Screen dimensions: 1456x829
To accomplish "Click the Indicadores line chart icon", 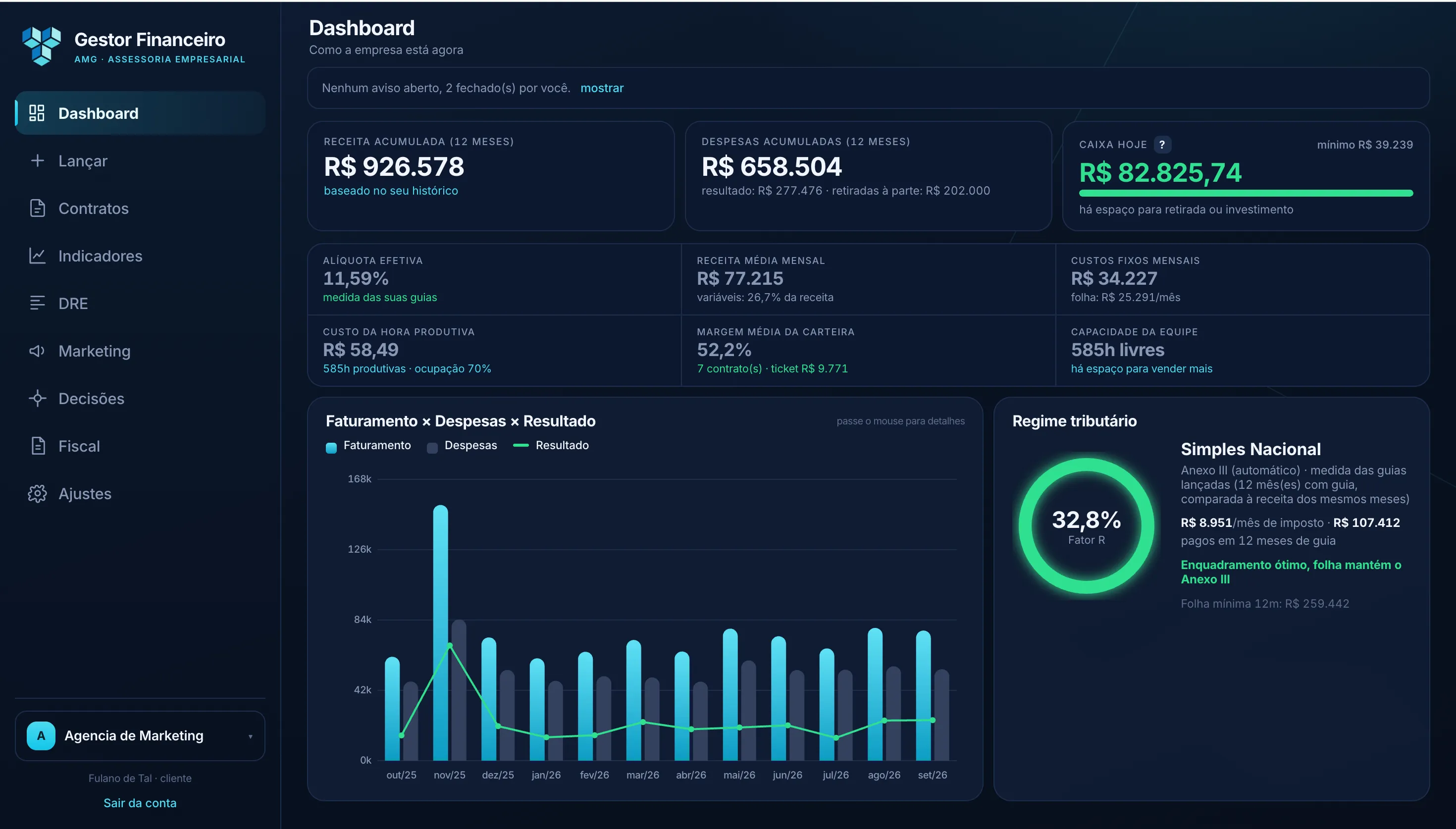I will pos(37,256).
